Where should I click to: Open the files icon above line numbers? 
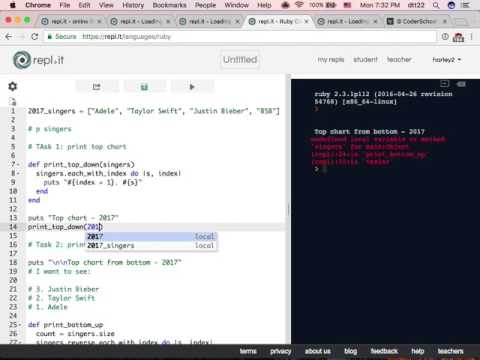pos(13,101)
